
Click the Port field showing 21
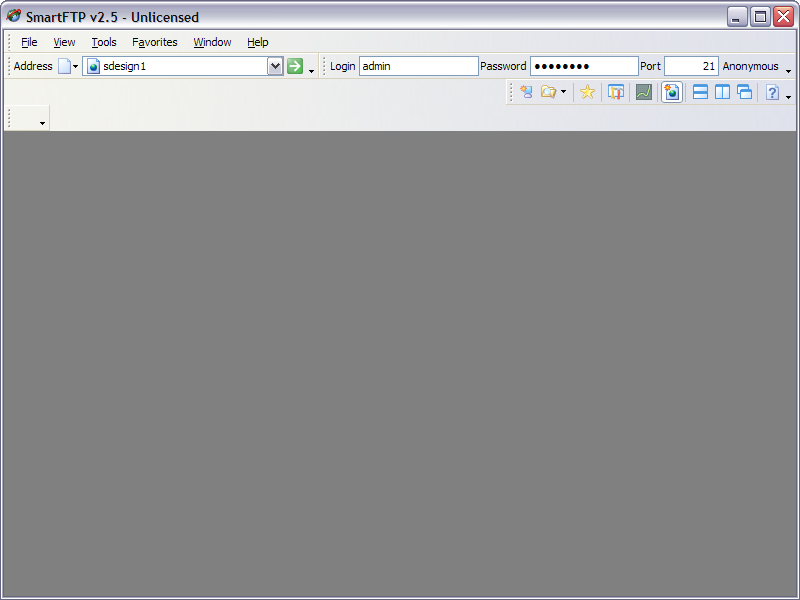pos(691,66)
